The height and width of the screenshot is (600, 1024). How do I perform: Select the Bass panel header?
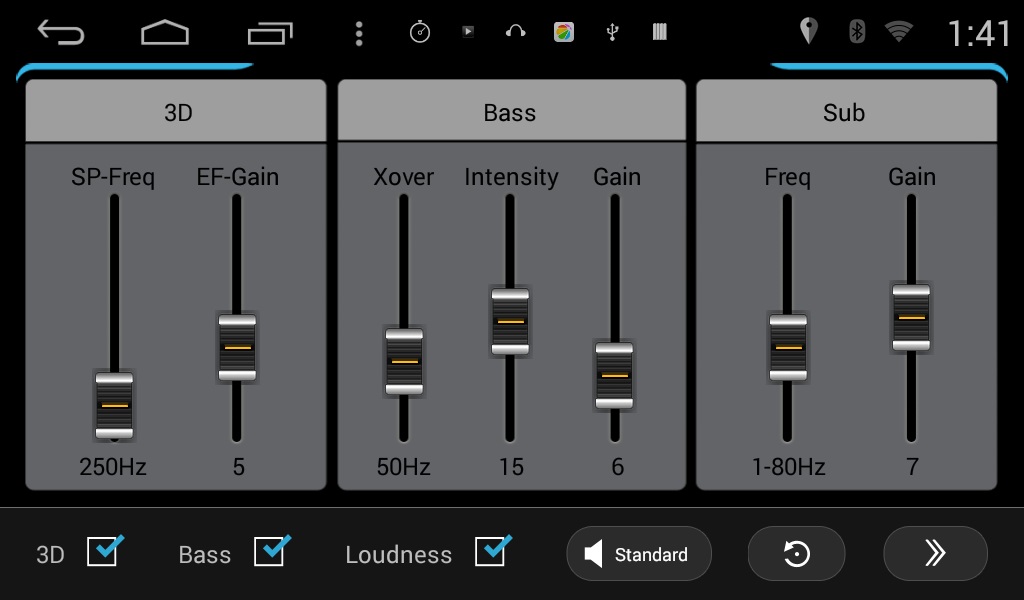click(x=511, y=112)
